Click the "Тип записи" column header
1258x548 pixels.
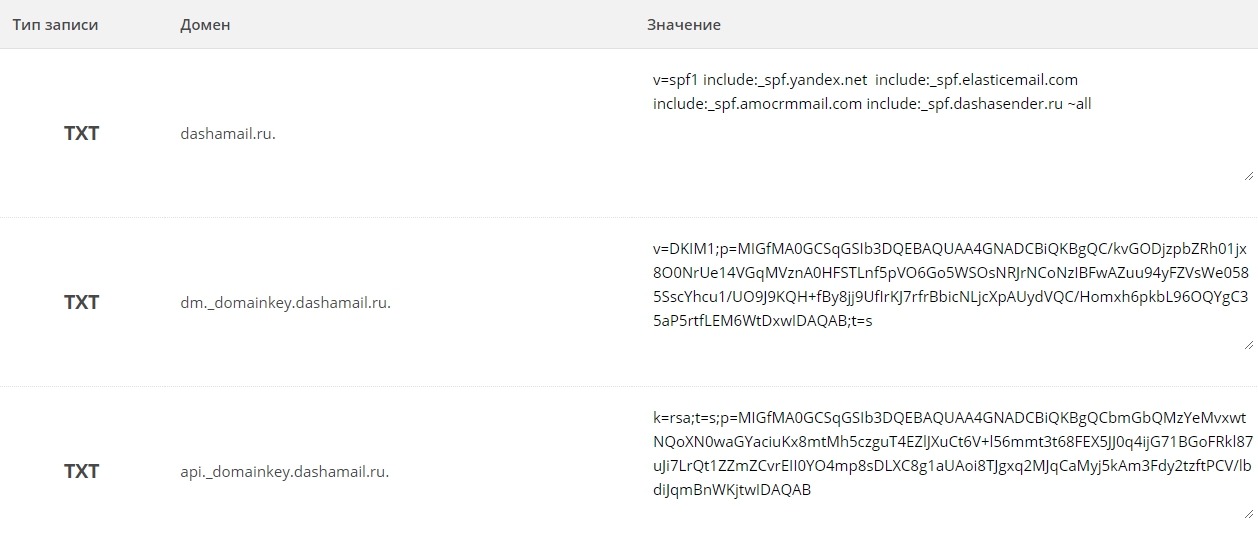[55, 25]
